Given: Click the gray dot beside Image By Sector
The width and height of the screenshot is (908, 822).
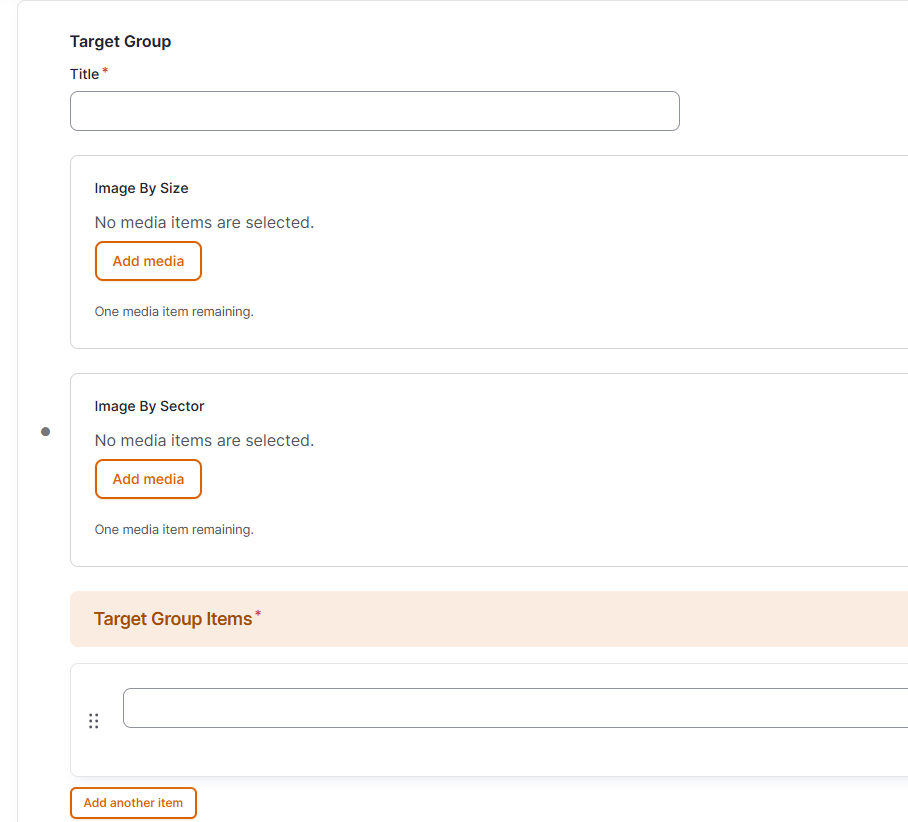Looking at the screenshot, I should [x=45, y=432].
